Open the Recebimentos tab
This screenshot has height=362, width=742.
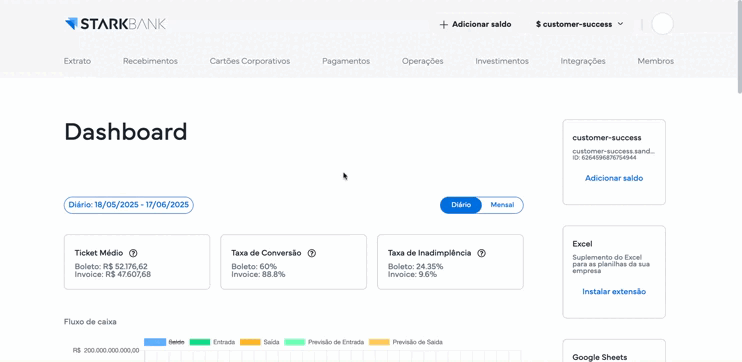[x=150, y=61]
